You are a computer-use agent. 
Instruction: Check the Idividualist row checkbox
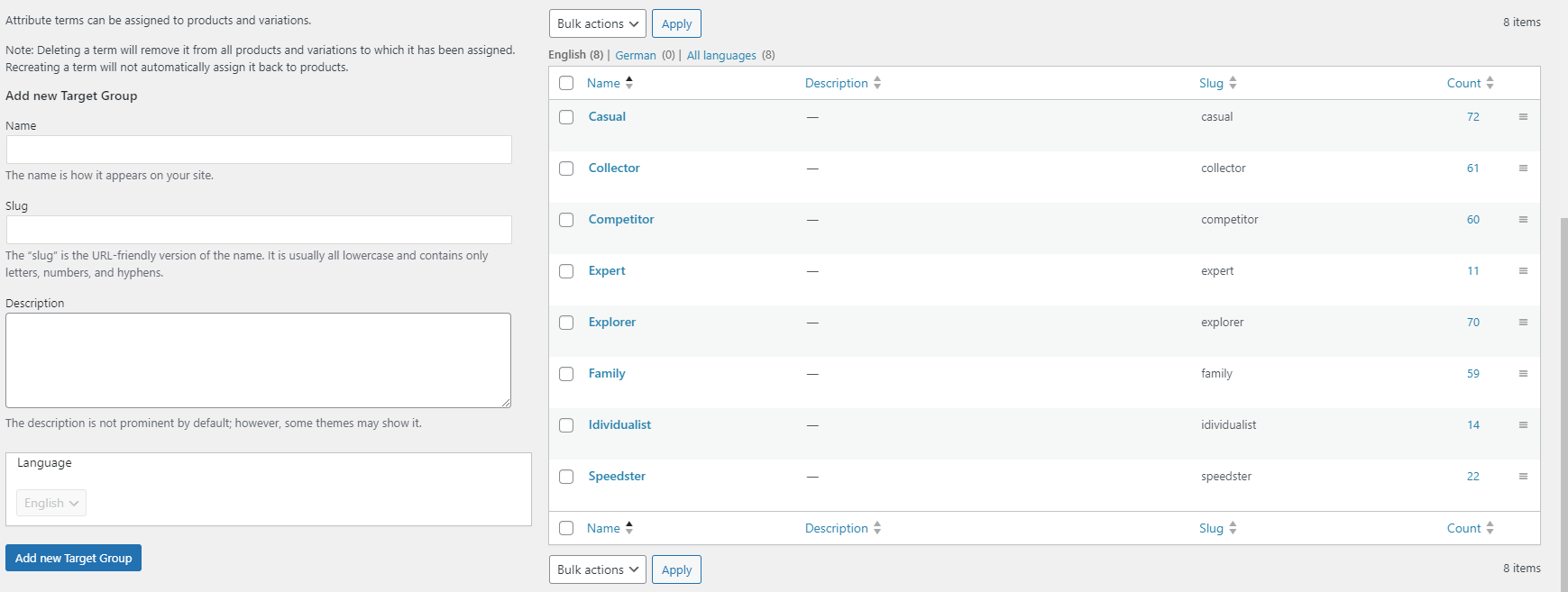[x=566, y=425]
